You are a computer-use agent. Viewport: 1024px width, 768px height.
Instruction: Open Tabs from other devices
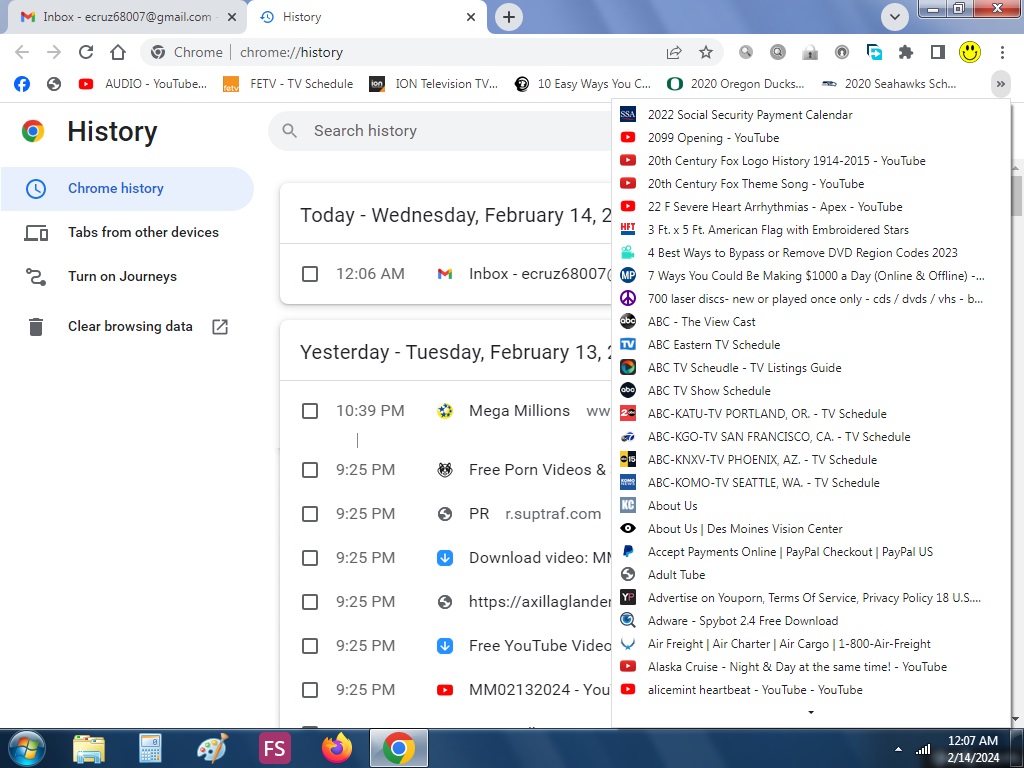point(127,232)
